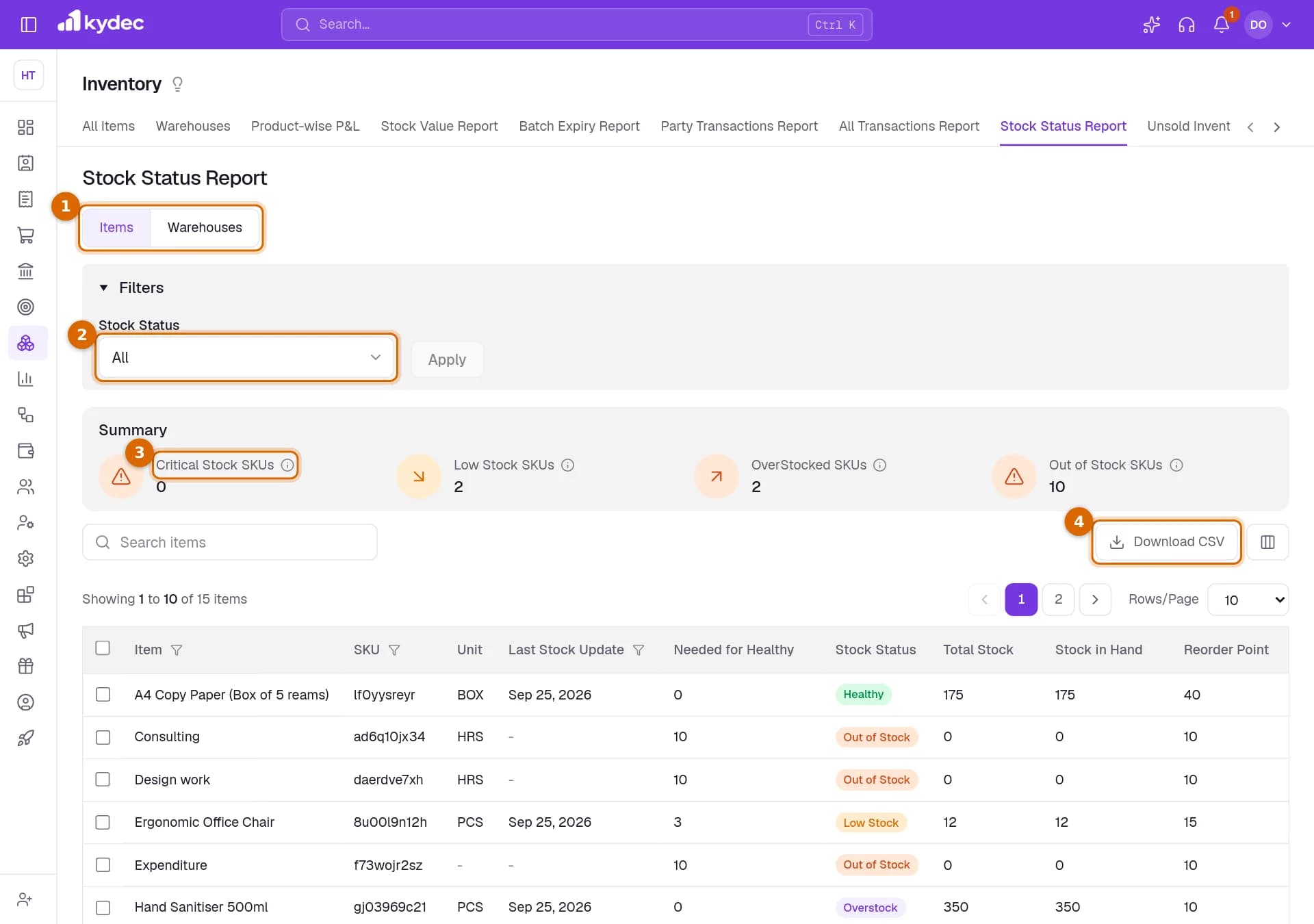Image resolution: width=1314 pixels, height=924 pixels.
Task: Click the HT workspace avatar
Action: click(28, 75)
